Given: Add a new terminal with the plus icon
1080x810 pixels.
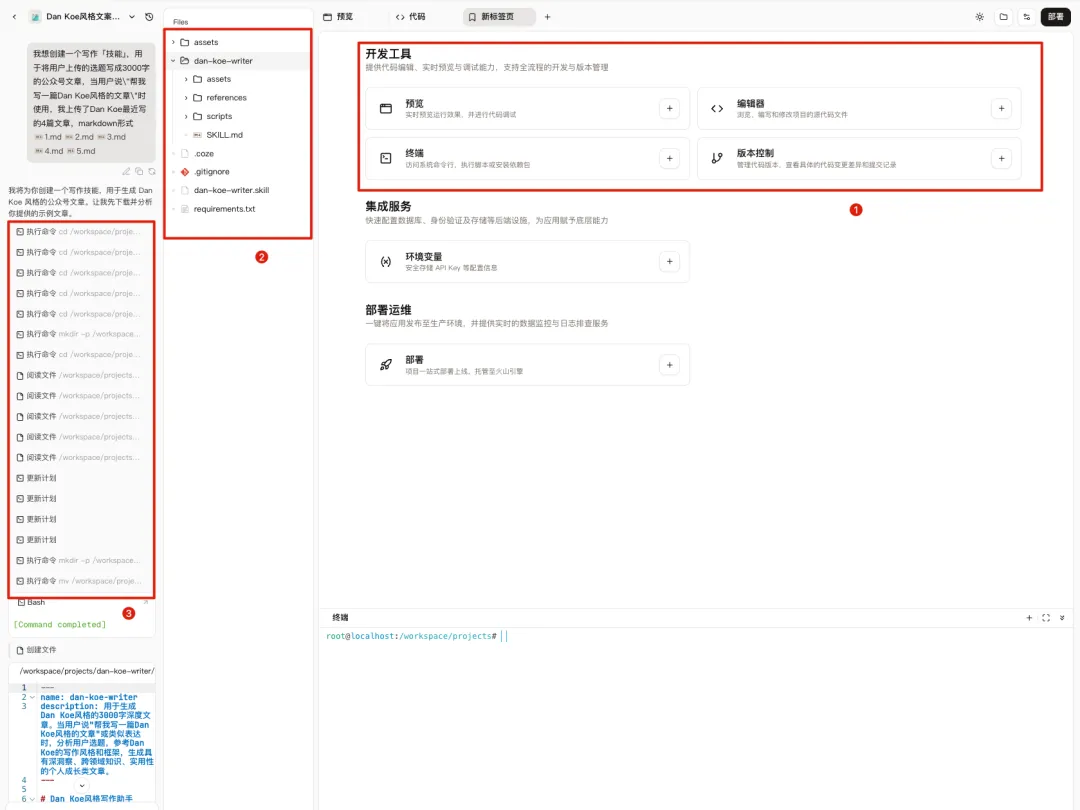Looking at the screenshot, I should click(1029, 618).
